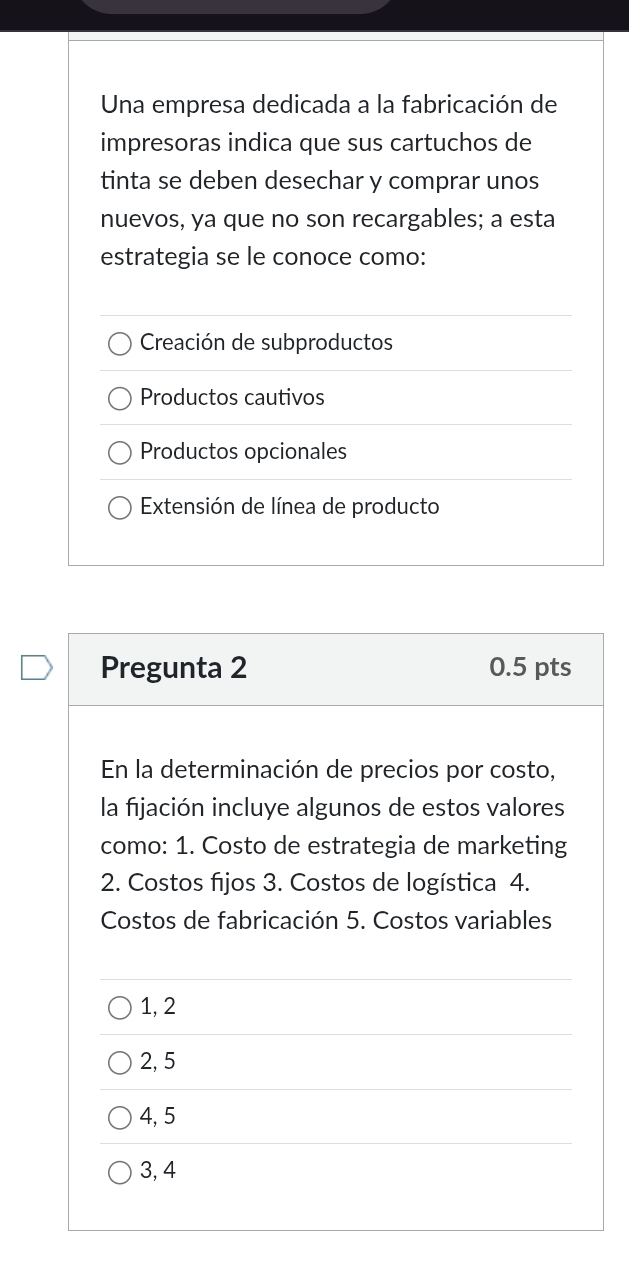This screenshot has width=629, height=1286.
Task: Click the '0.5 pts' score label
Action: pyautogui.click(x=531, y=668)
